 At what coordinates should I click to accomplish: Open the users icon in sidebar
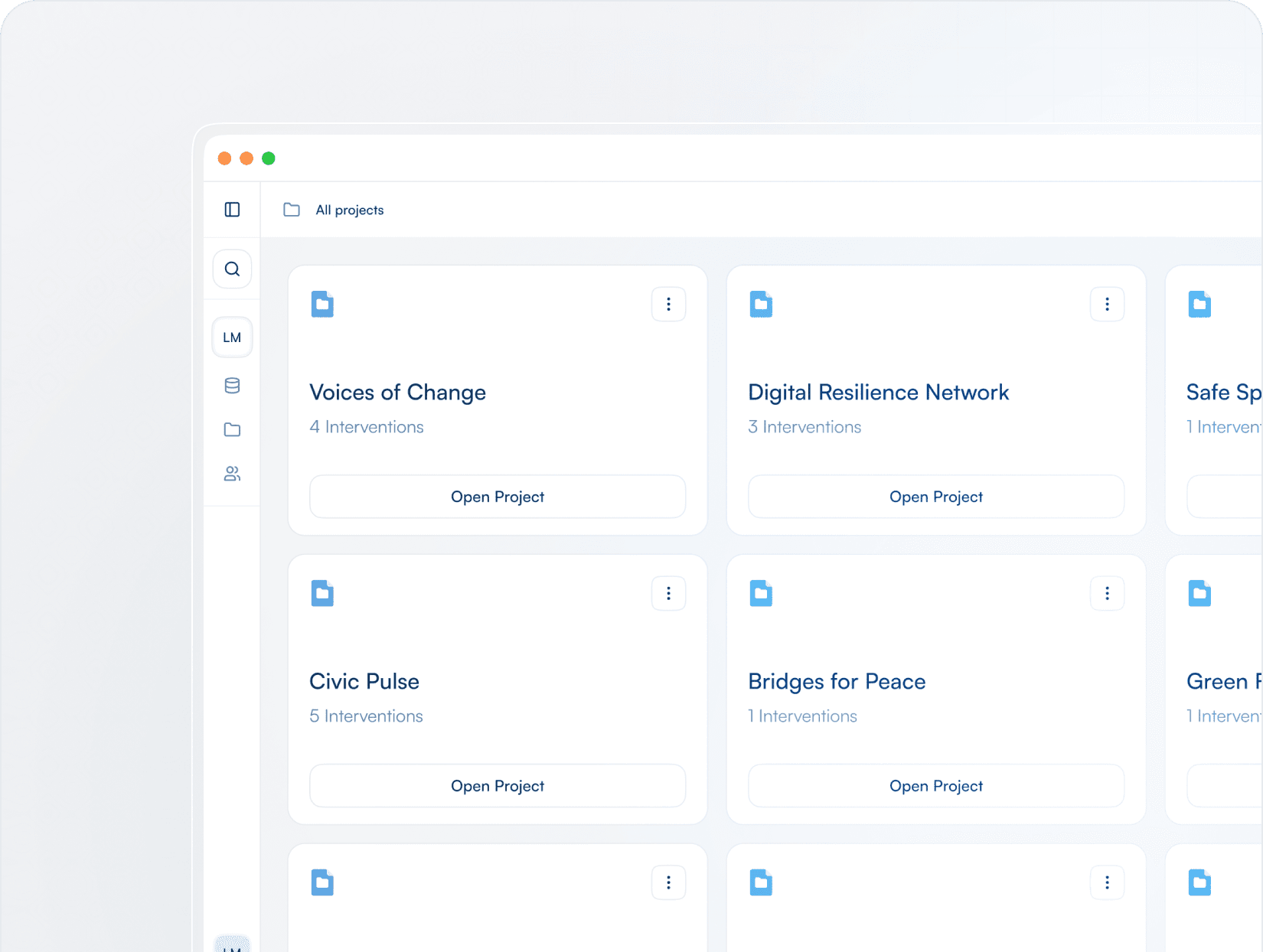(232, 474)
